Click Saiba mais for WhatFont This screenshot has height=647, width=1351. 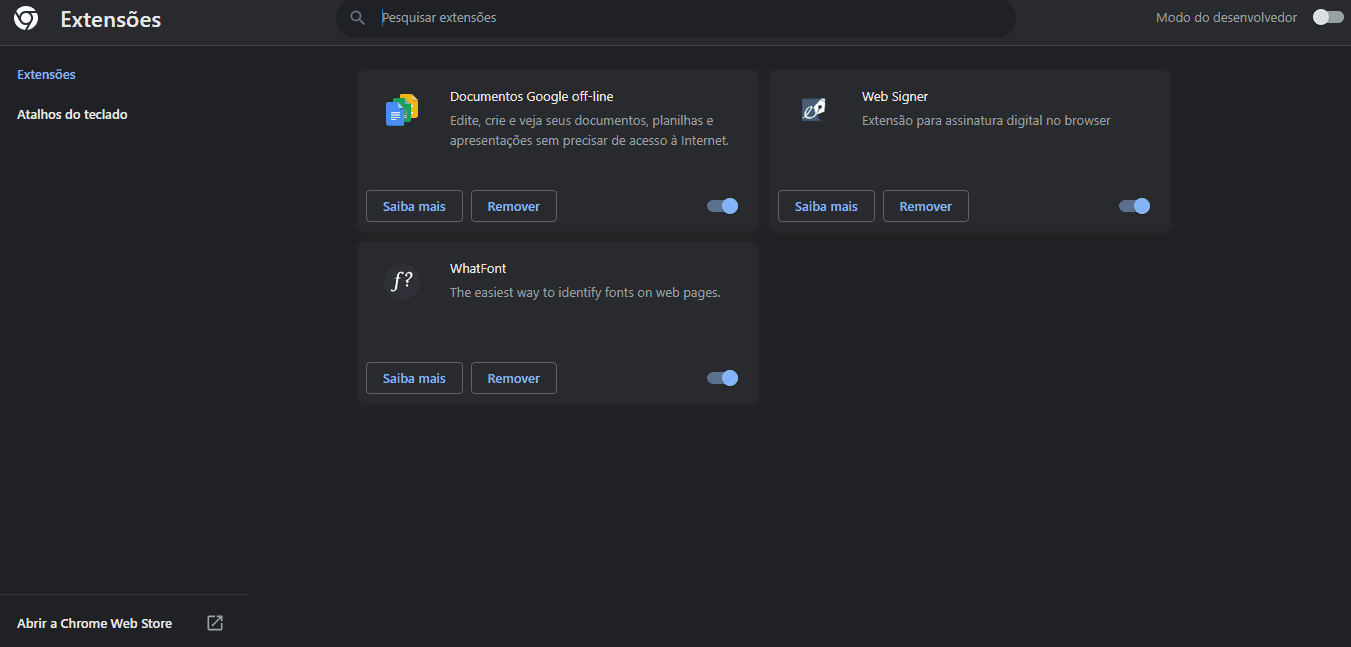pos(414,378)
